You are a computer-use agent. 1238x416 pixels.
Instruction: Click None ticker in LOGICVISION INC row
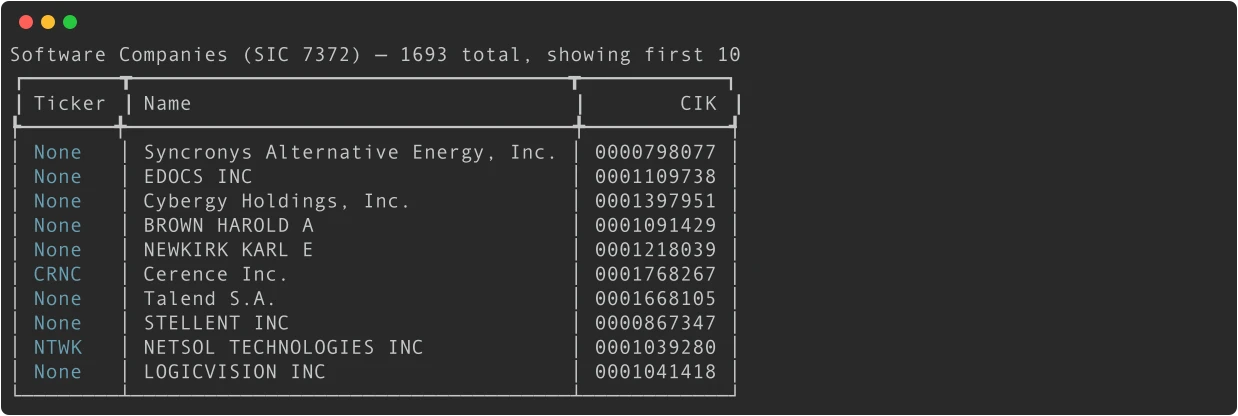[58, 372]
